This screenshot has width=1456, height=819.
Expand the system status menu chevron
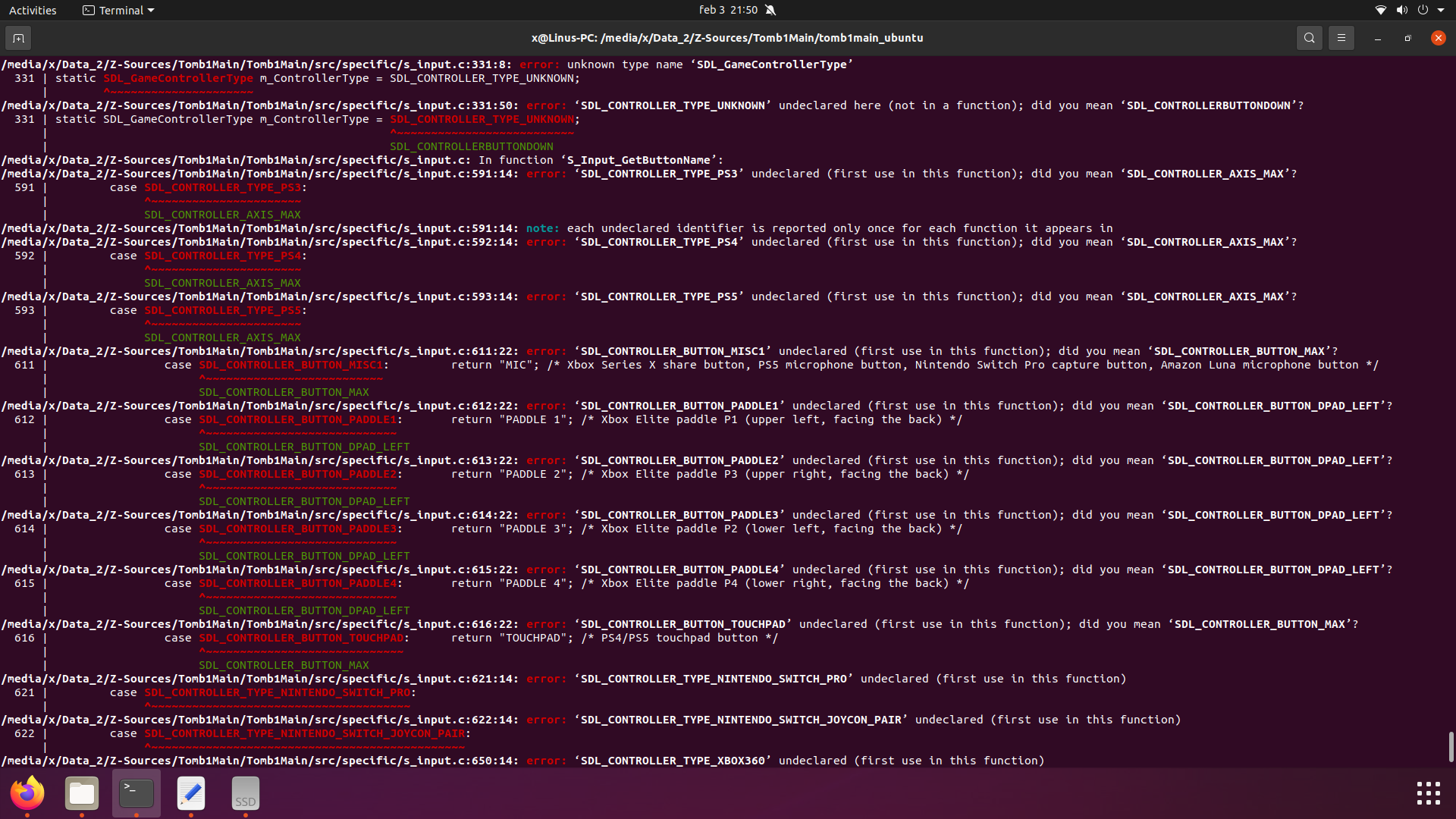click(1440, 10)
